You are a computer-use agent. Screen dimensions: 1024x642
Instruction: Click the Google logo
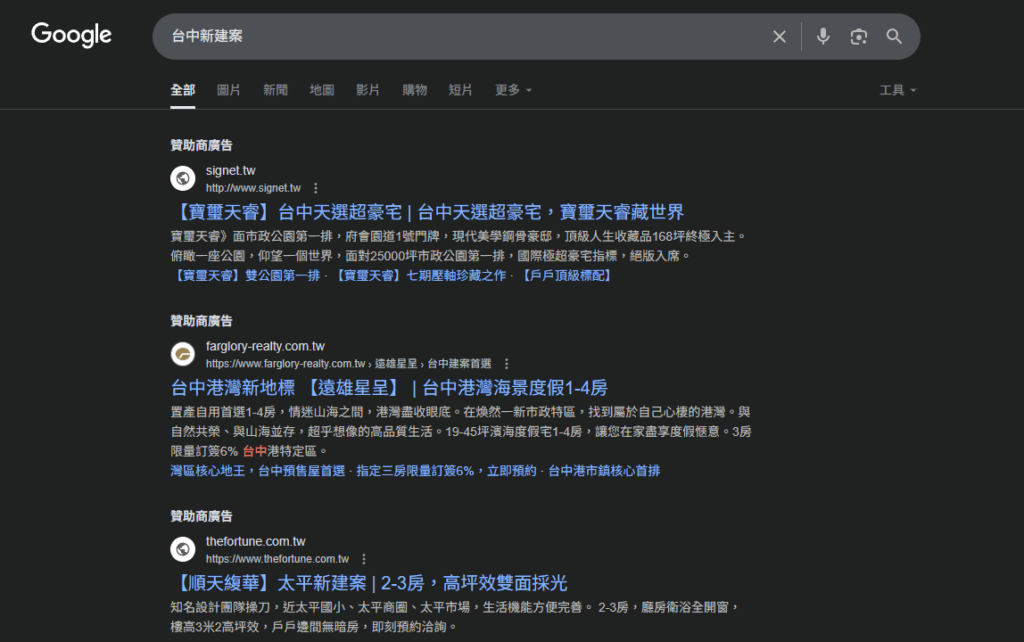click(x=71, y=35)
